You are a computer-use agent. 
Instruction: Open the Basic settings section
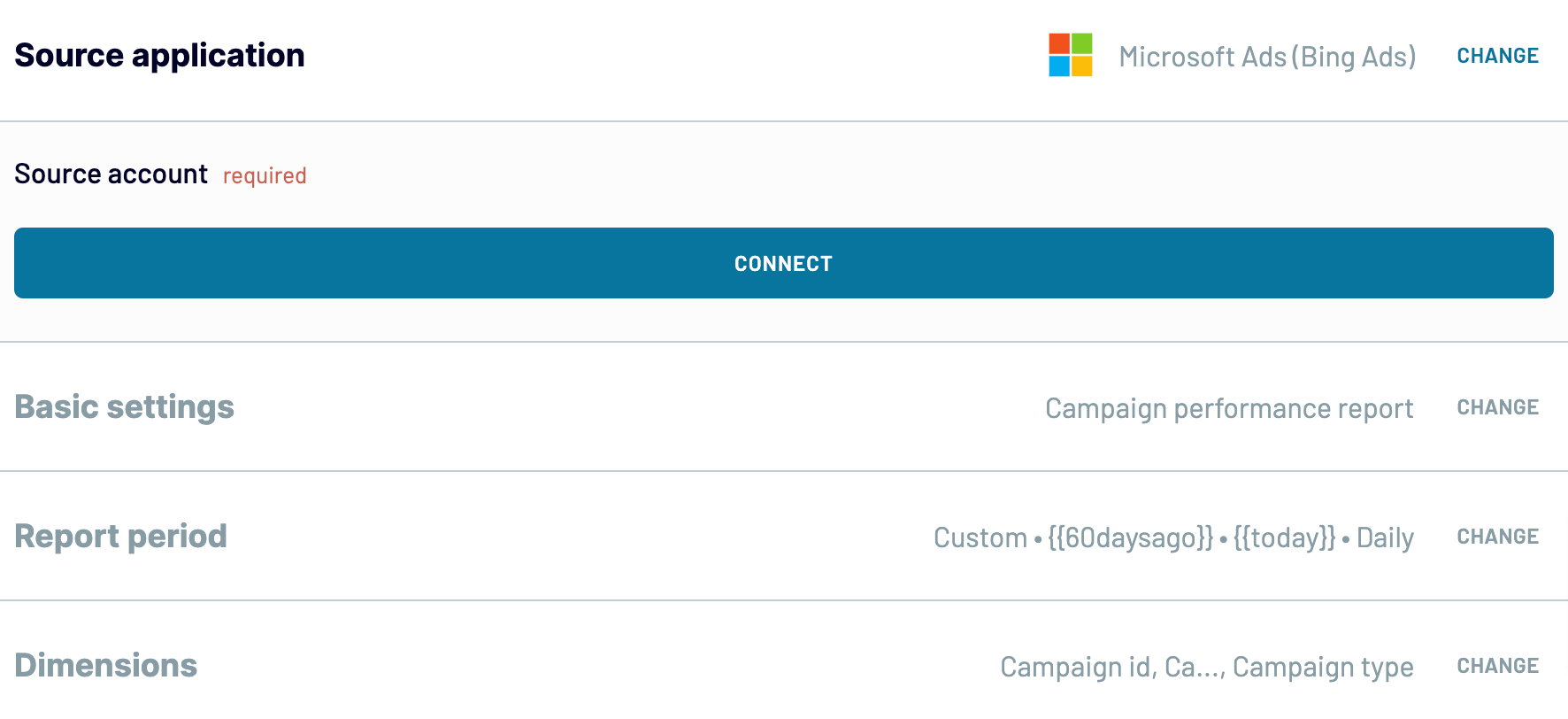[x=124, y=407]
